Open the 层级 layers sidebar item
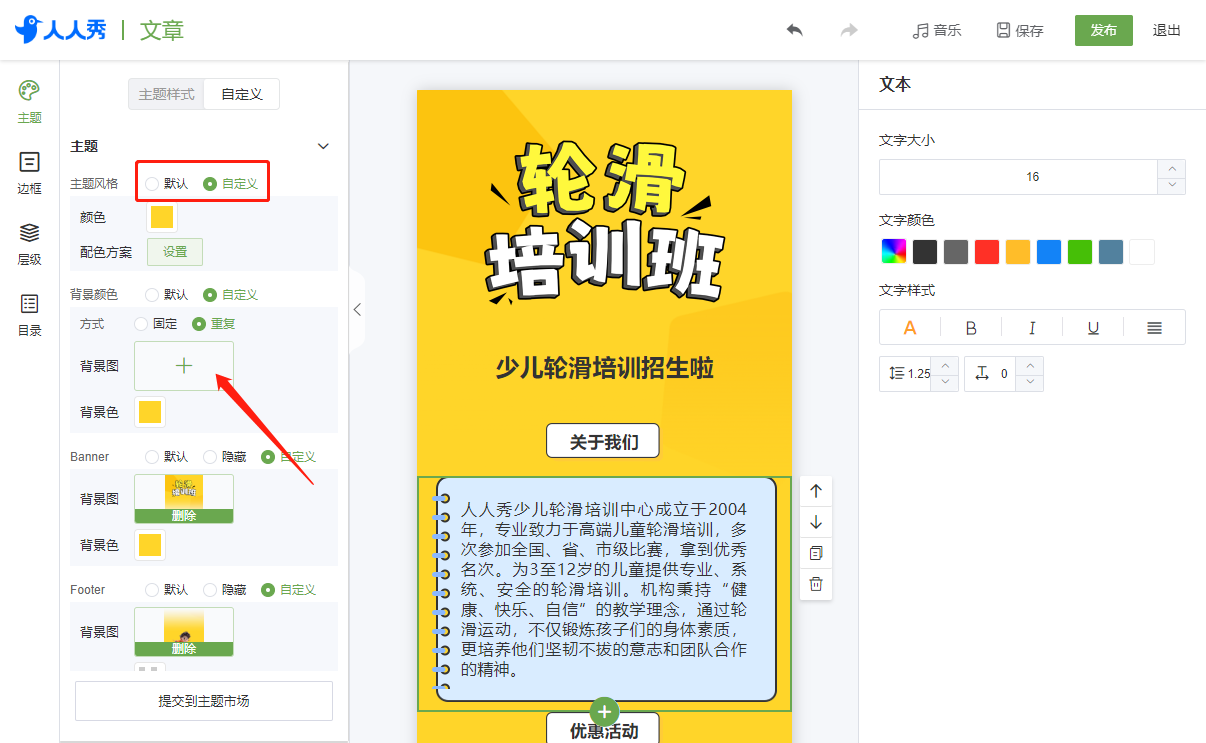Image resolution: width=1206 pixels, height=743 pixels. (x=30, y=244)
